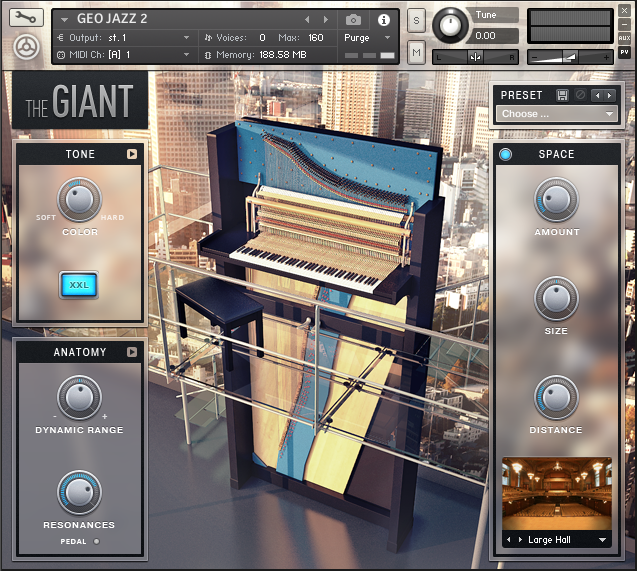Open the MIDI Ch dropdown
The width and height of the screenshot is (637, 571).
point(124,54)
